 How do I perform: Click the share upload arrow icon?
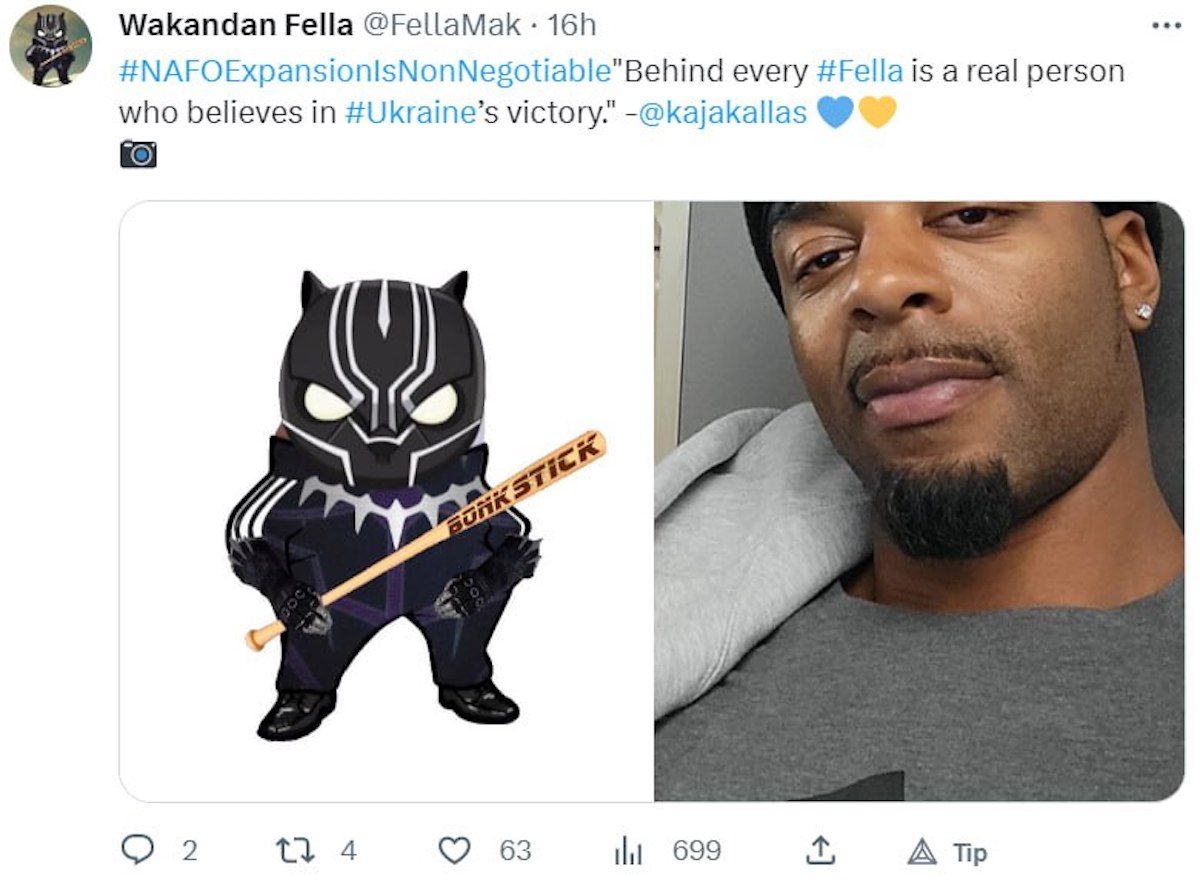(x=819, y=850)
